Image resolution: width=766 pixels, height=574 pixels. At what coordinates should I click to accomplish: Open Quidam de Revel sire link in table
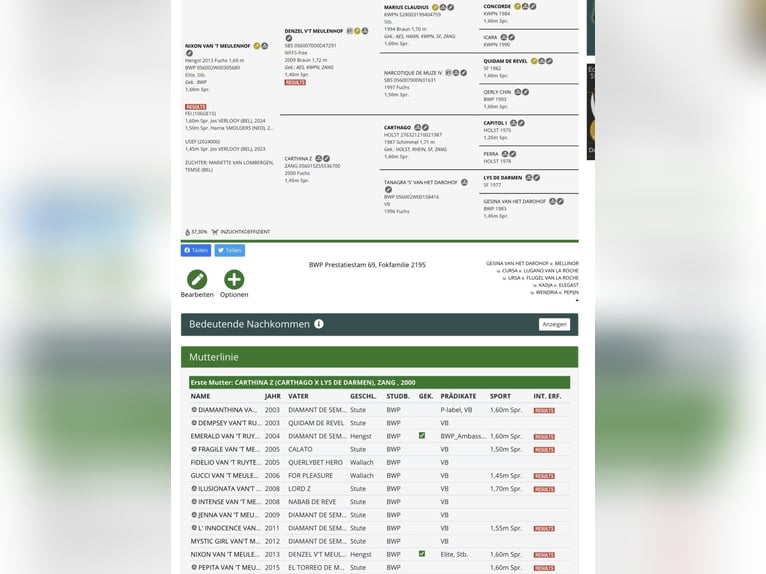coord(316,423)
